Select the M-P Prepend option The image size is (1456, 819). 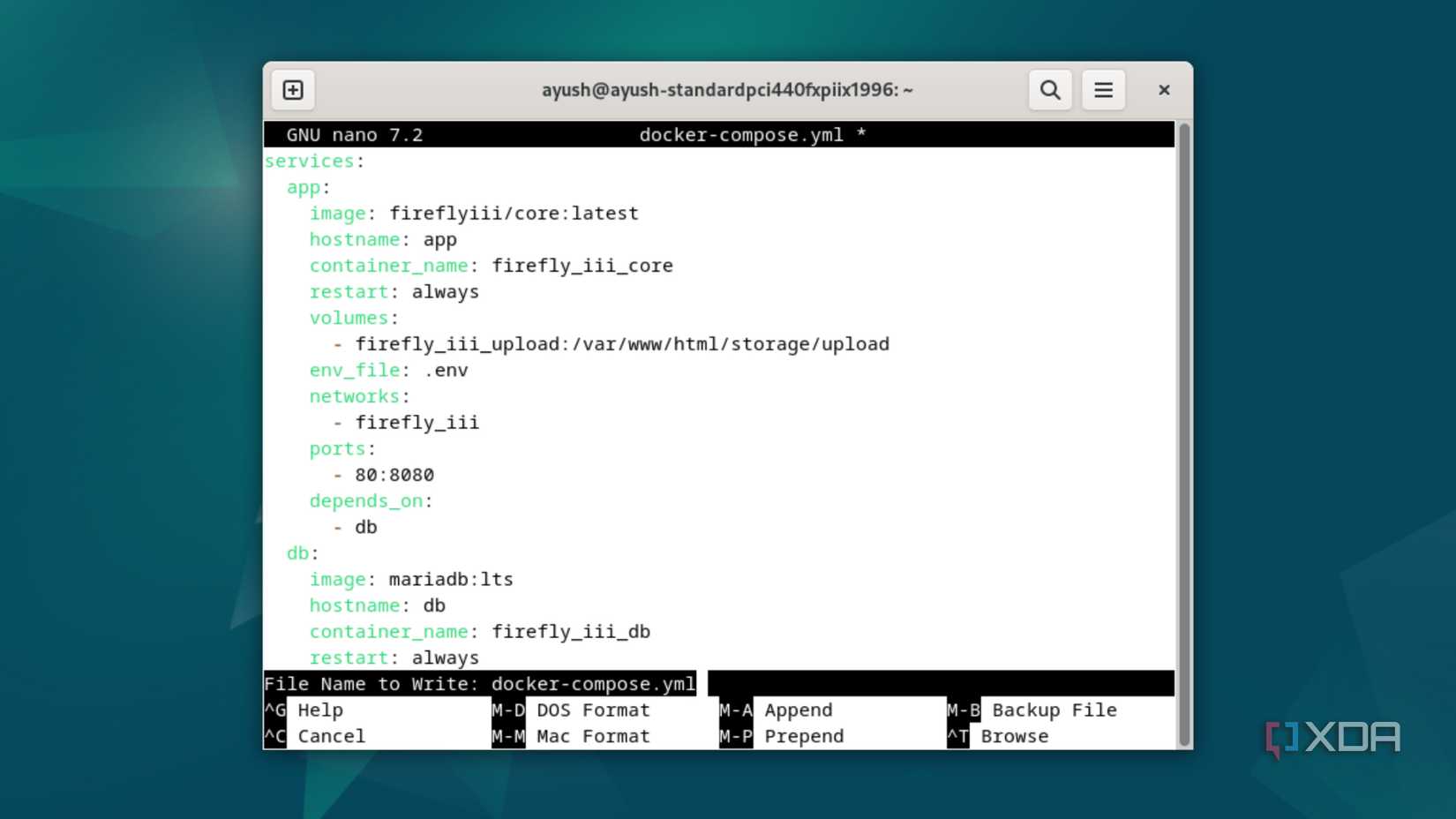(x=782, y=736)
